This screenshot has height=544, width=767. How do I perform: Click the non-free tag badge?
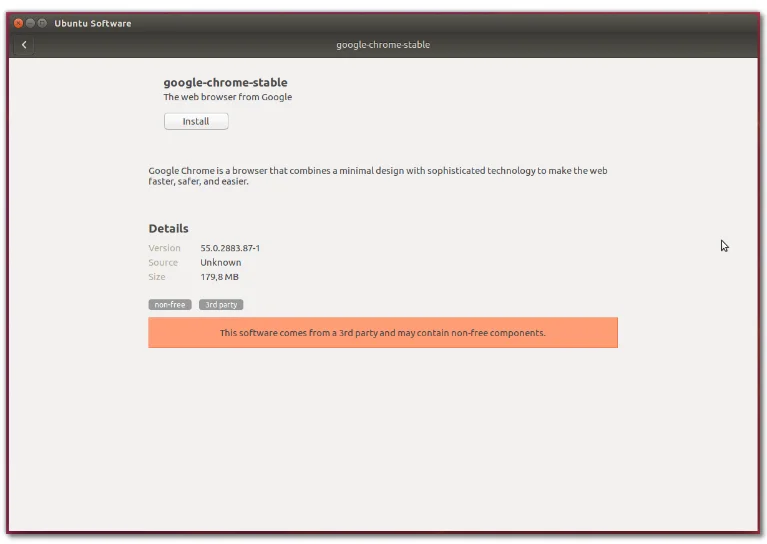coord(170,304)
